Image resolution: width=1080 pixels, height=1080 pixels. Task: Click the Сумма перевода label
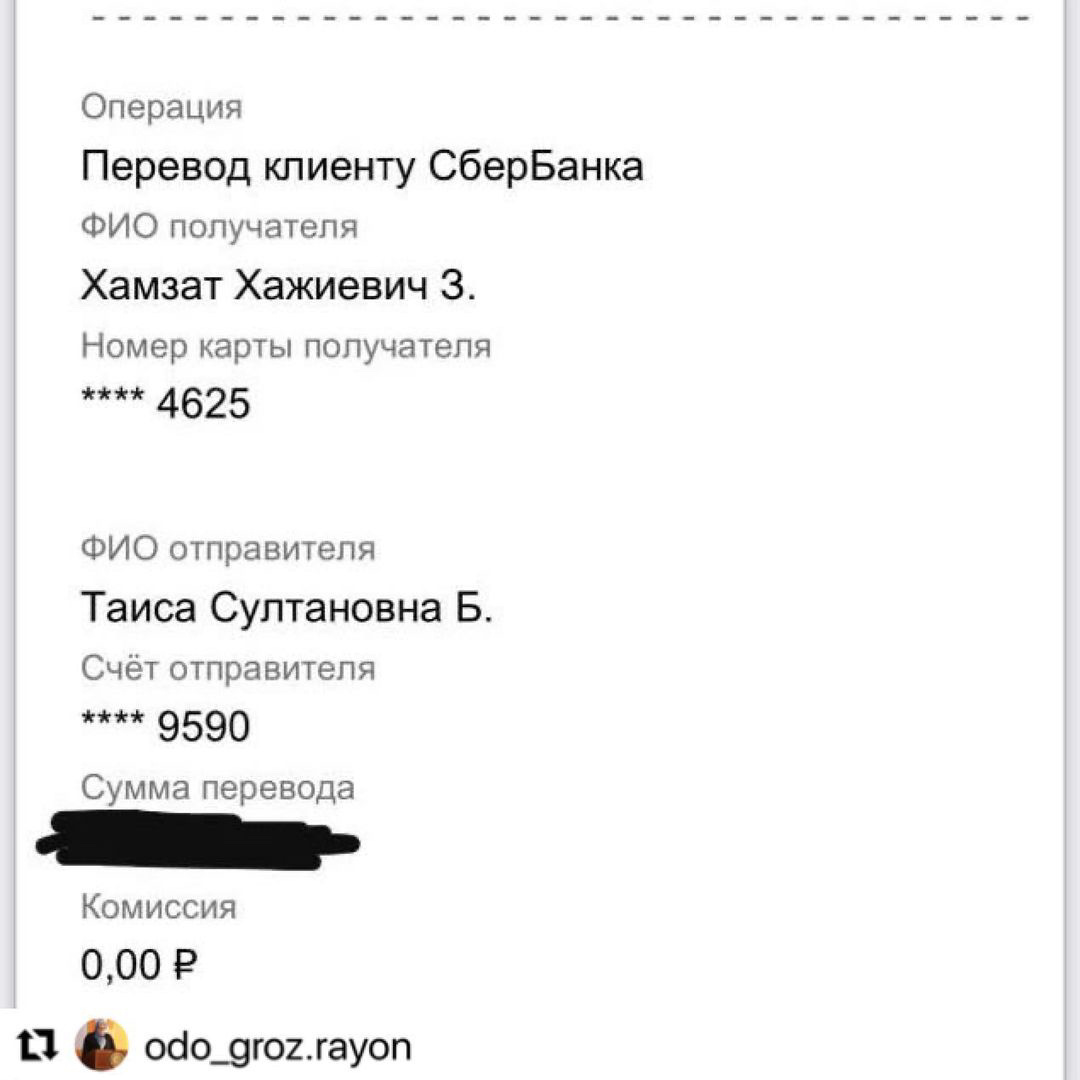click(x=217, y=788)
